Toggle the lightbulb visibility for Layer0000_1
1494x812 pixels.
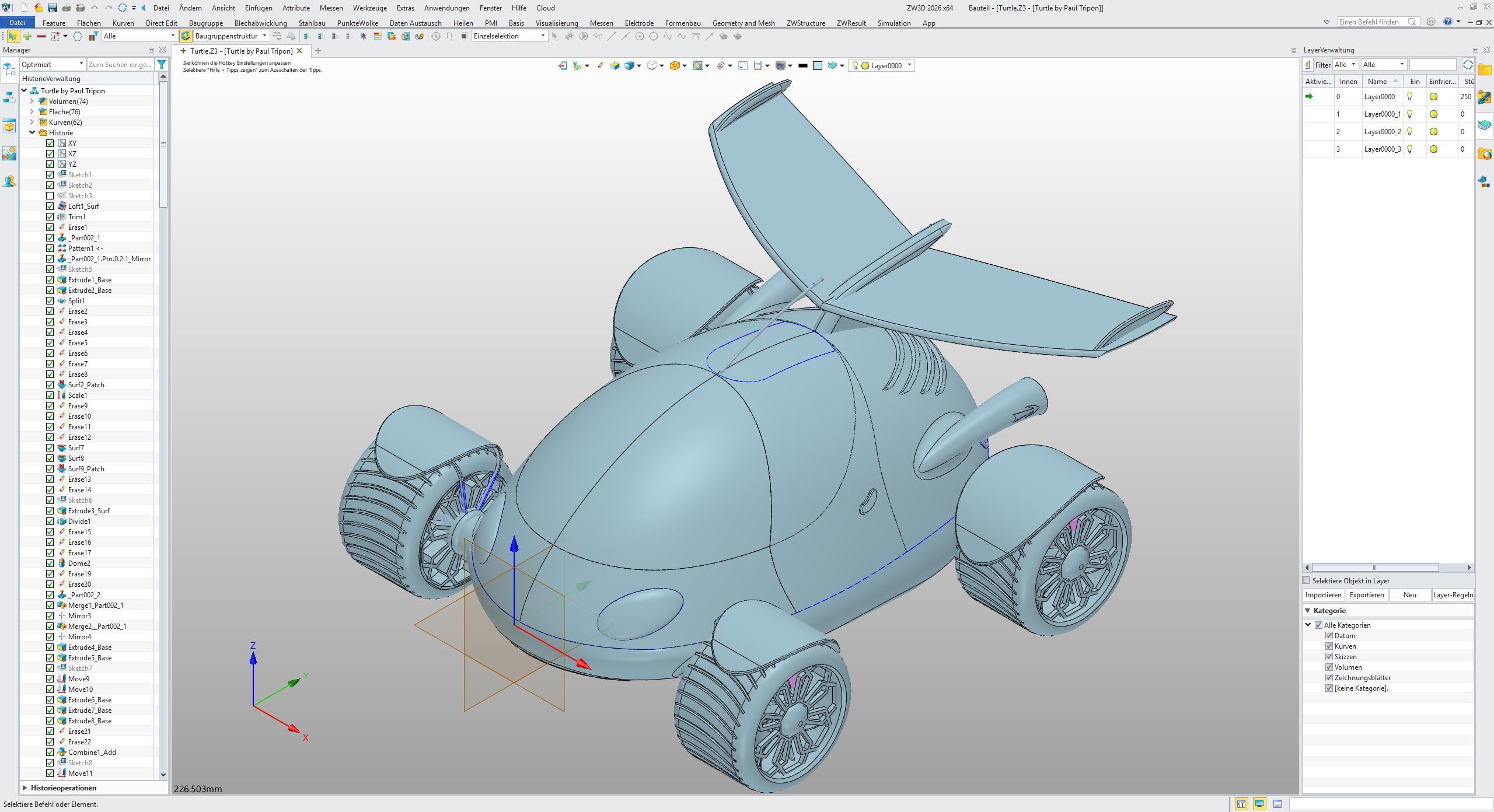[1410, 114]
